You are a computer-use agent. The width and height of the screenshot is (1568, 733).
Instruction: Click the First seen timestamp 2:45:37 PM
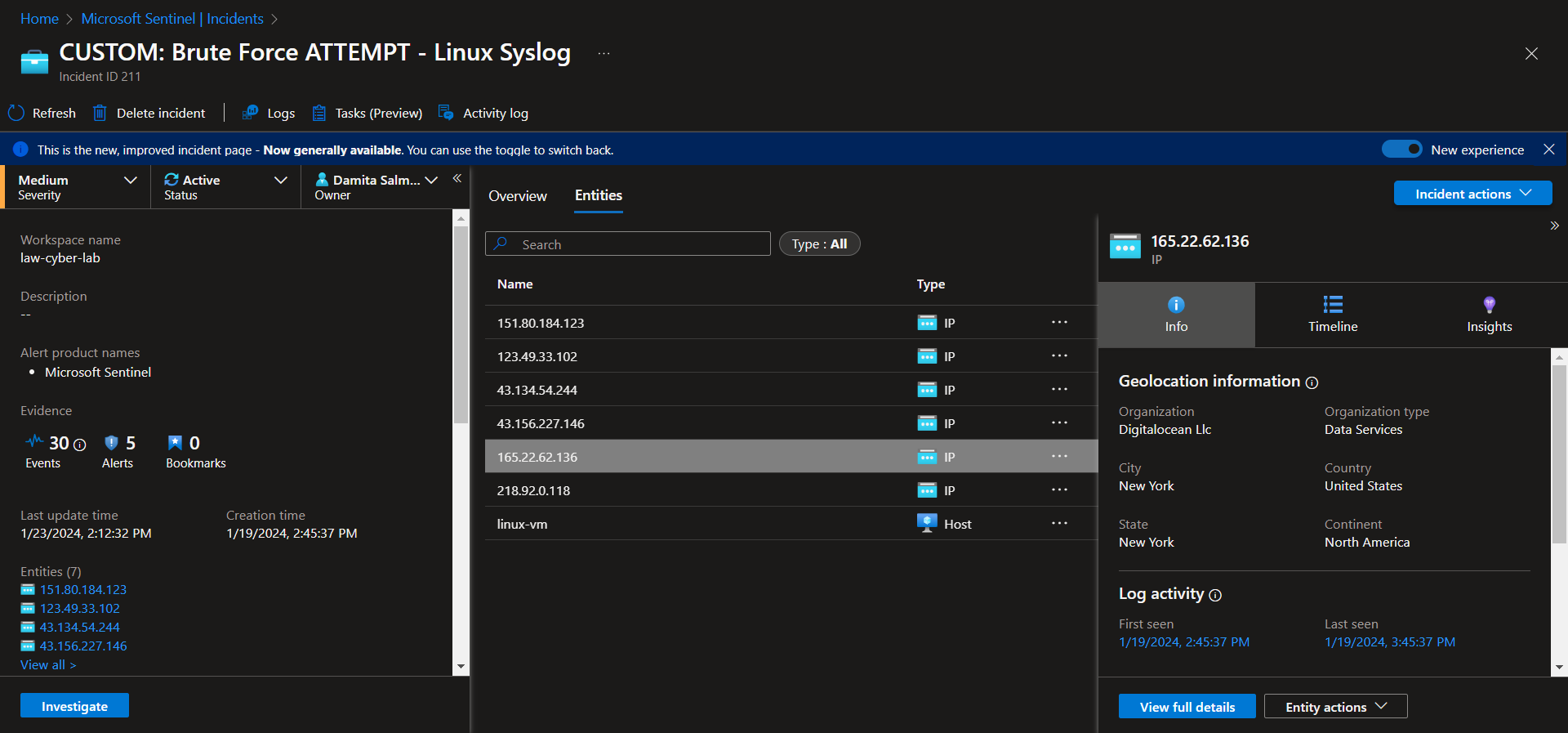1184,642
